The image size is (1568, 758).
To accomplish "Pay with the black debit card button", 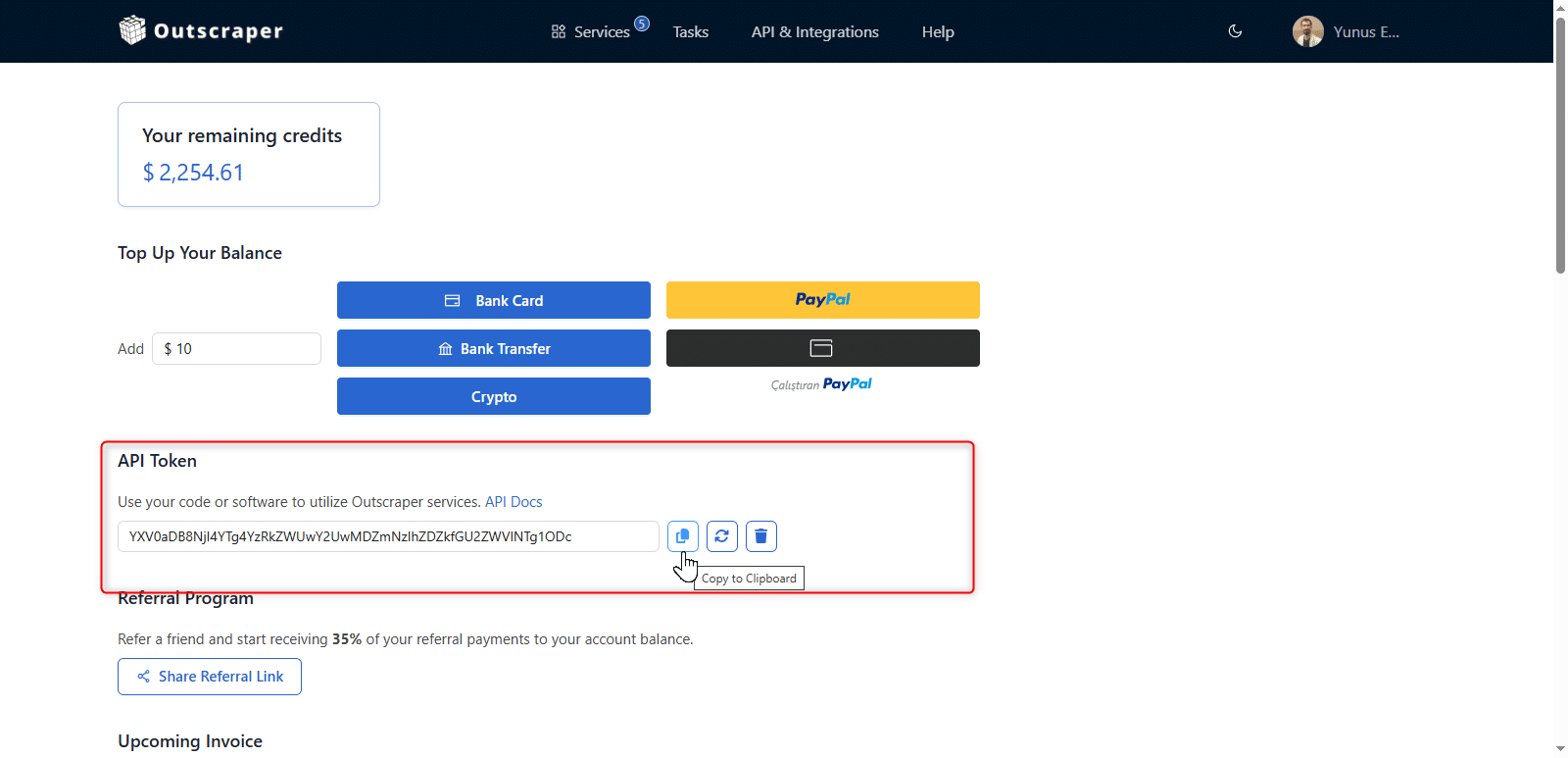I will (822, 348).
